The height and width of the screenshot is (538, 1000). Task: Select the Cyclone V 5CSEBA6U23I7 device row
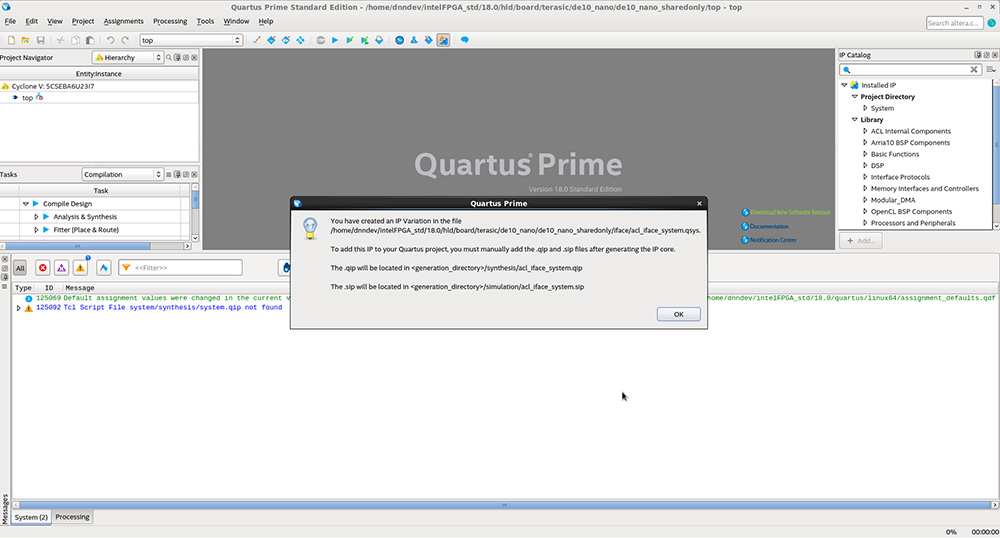pyautogui.click(x=99, y=86)
